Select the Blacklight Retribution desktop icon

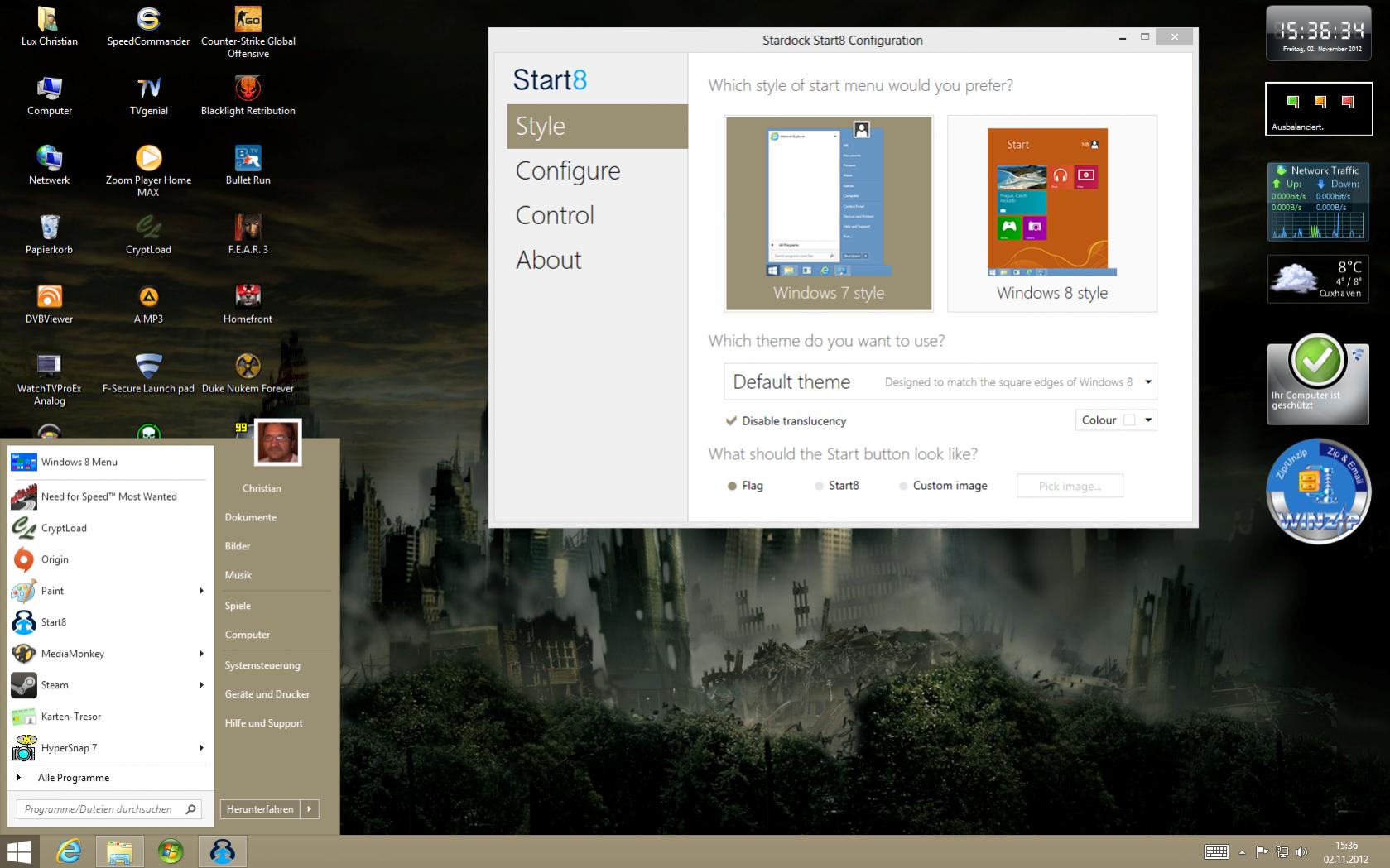tap(248, 97)
